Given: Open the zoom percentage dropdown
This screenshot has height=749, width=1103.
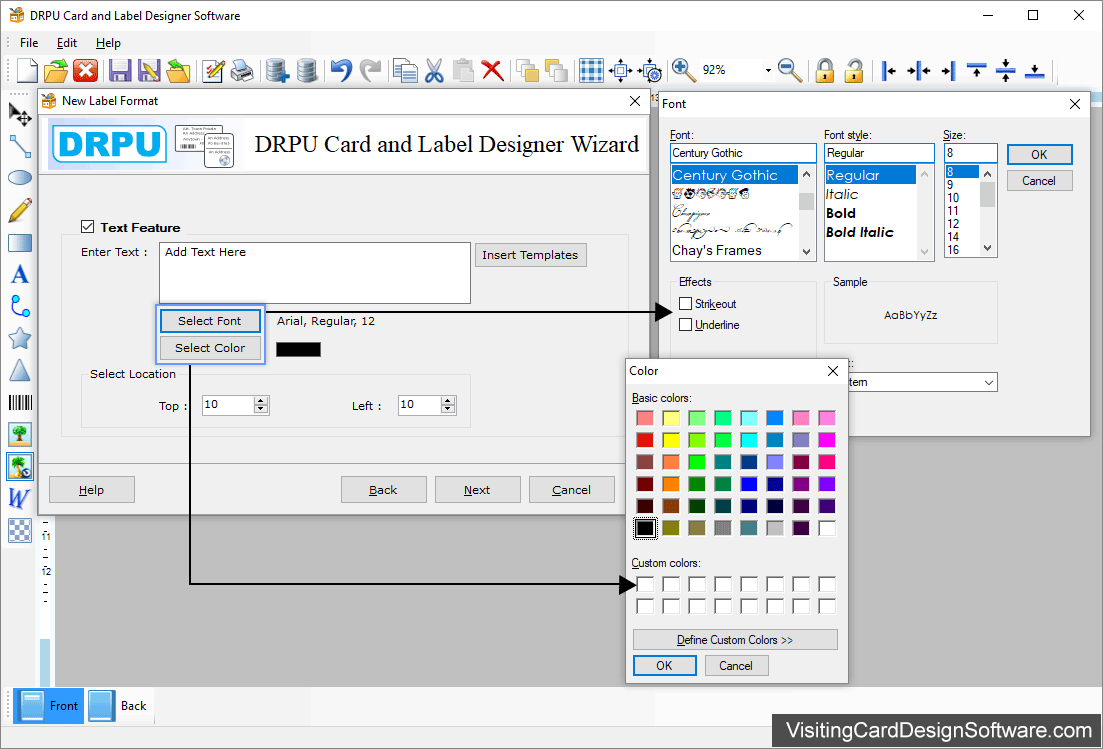Looking at the screenshot, I should point(767,70).
